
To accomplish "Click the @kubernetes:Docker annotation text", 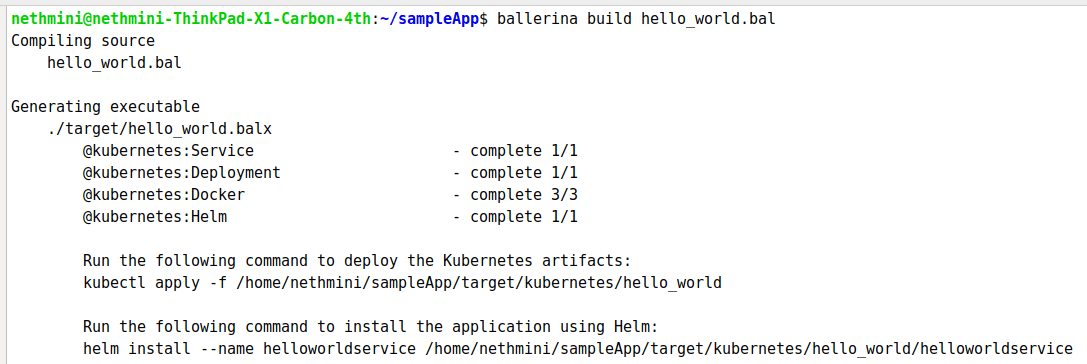I will [164, 195].
